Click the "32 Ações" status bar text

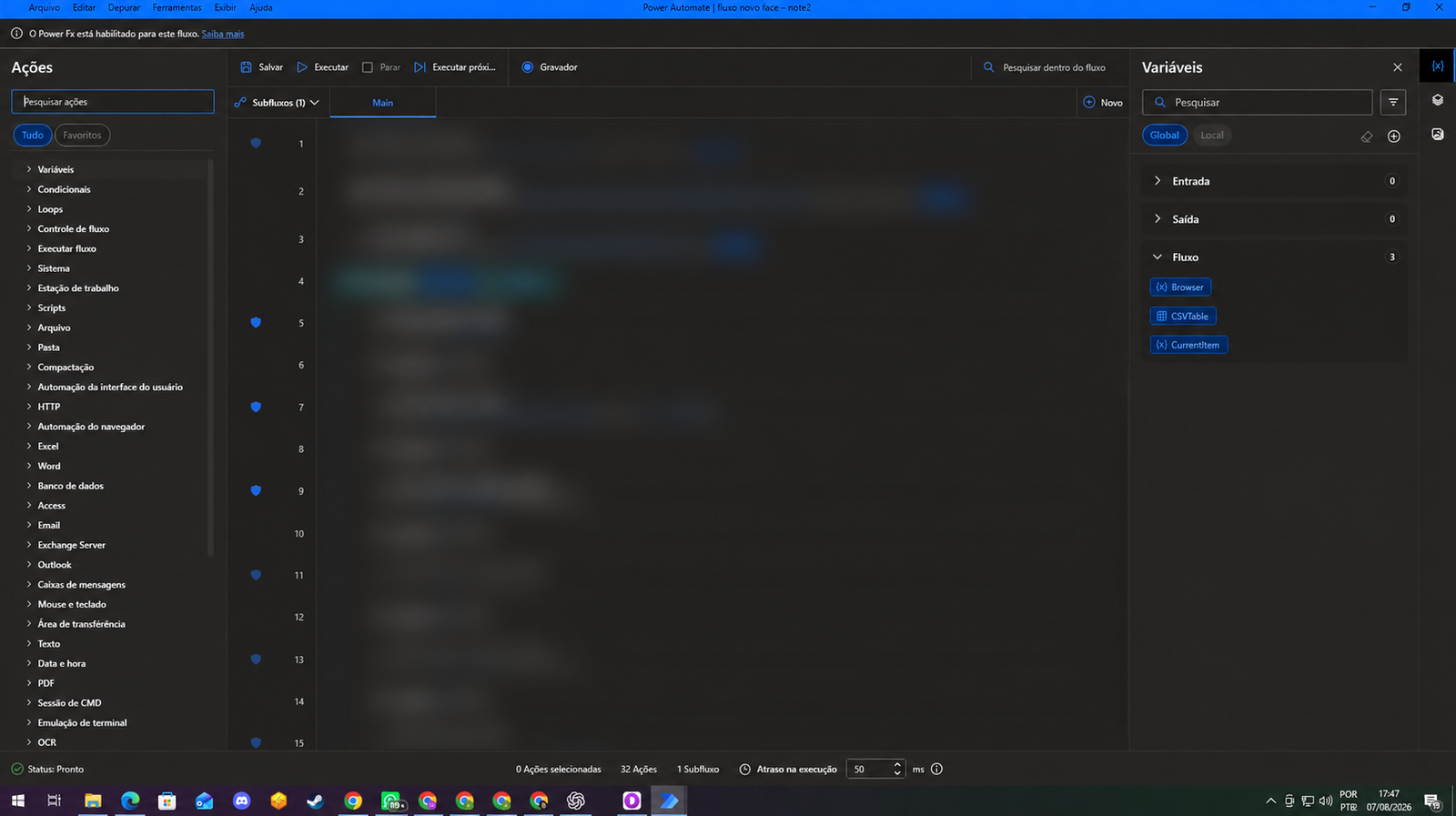click(639, 770)
